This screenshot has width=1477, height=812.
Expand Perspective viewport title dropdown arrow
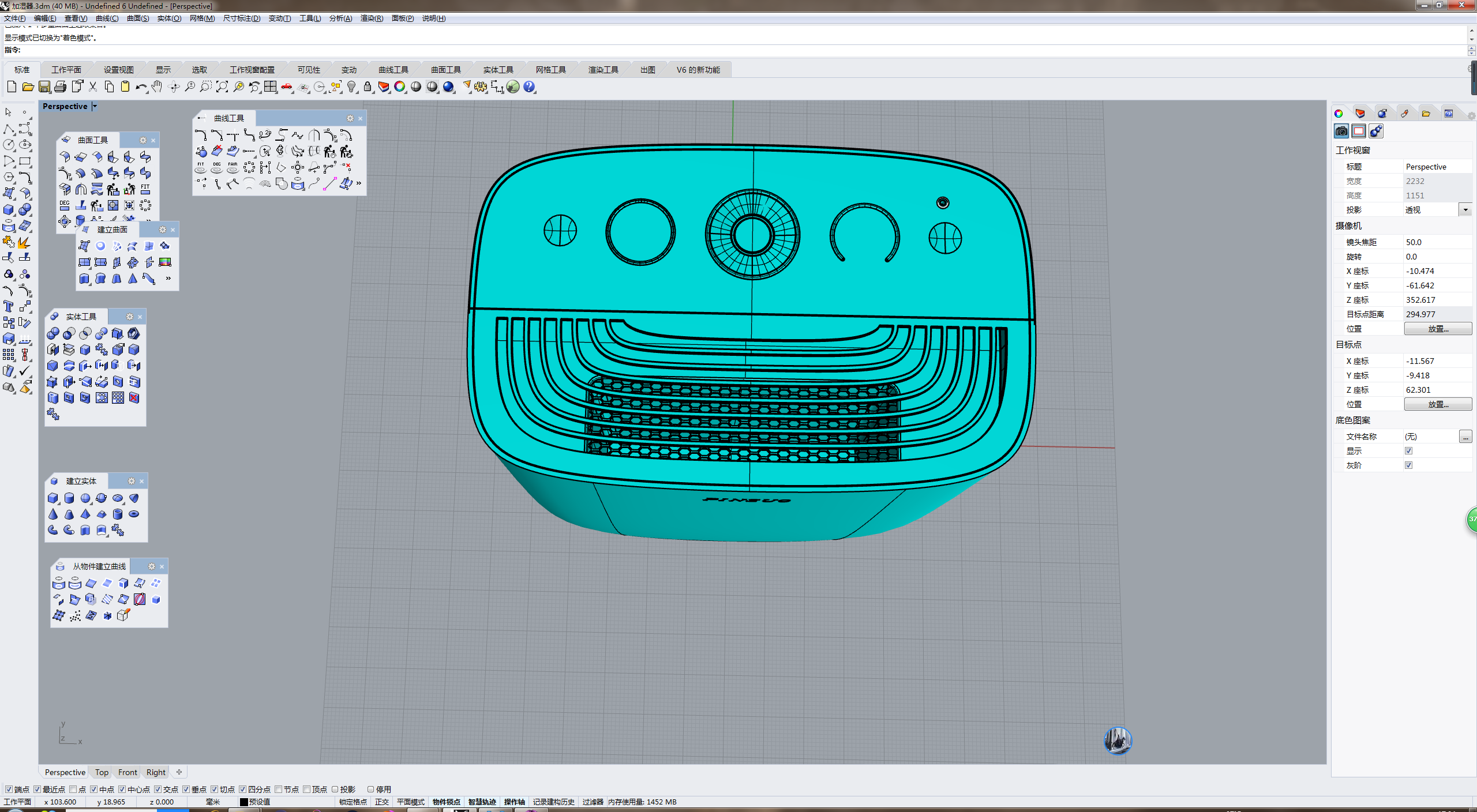click(95, 106)
